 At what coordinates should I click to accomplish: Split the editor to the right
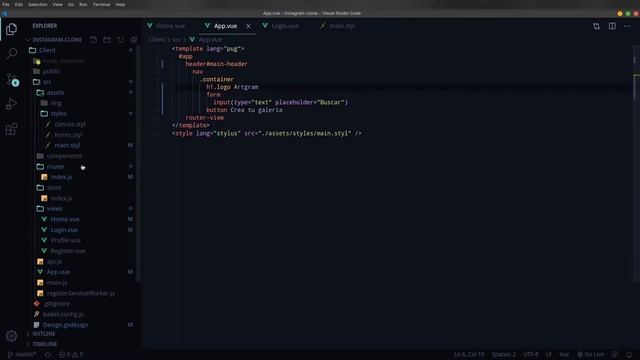pos(612,26)
